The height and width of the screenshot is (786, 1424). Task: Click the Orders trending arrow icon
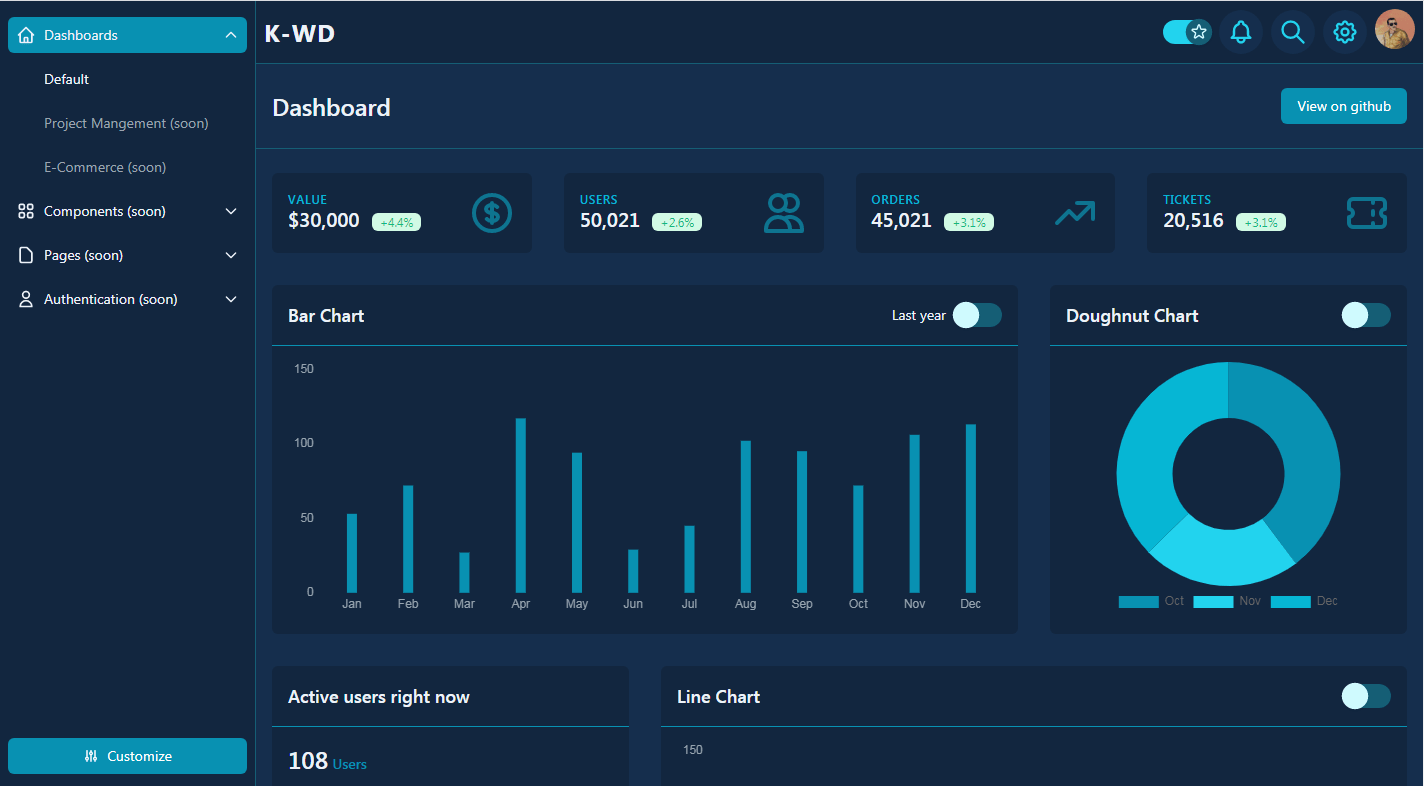click(1075, 213)
